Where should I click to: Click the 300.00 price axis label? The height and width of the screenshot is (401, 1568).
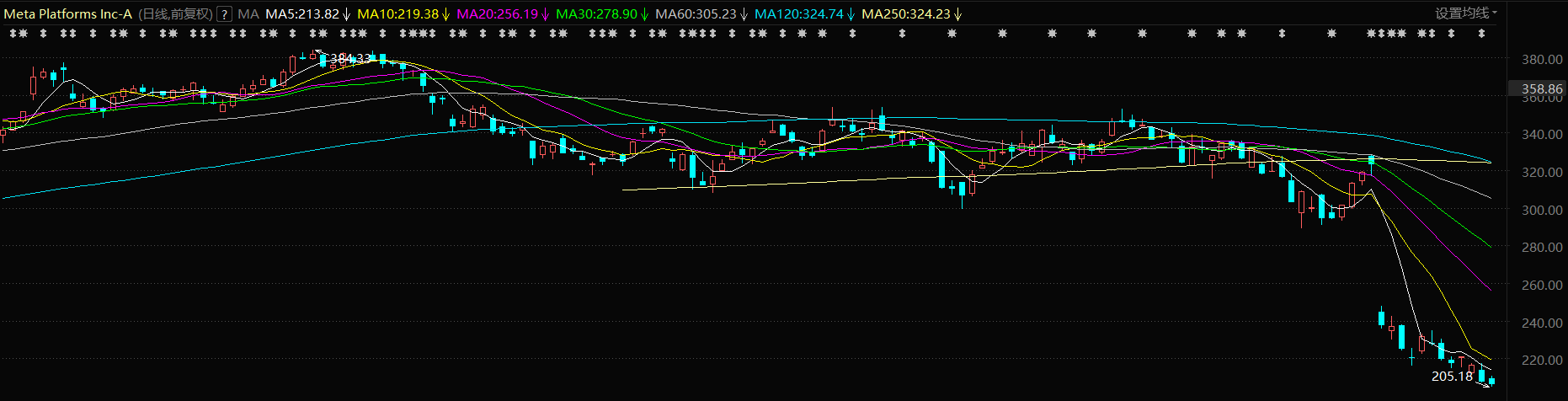[1543, 211]
